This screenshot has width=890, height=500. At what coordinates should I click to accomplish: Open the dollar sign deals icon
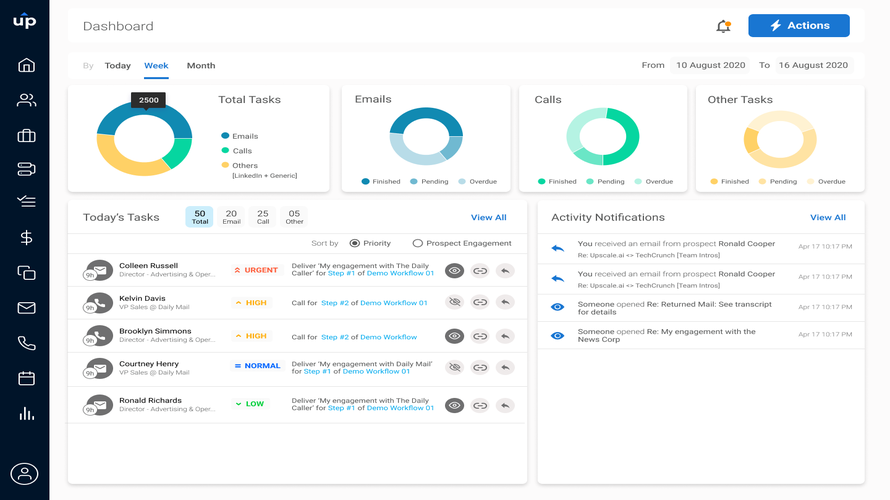point(26,237)
